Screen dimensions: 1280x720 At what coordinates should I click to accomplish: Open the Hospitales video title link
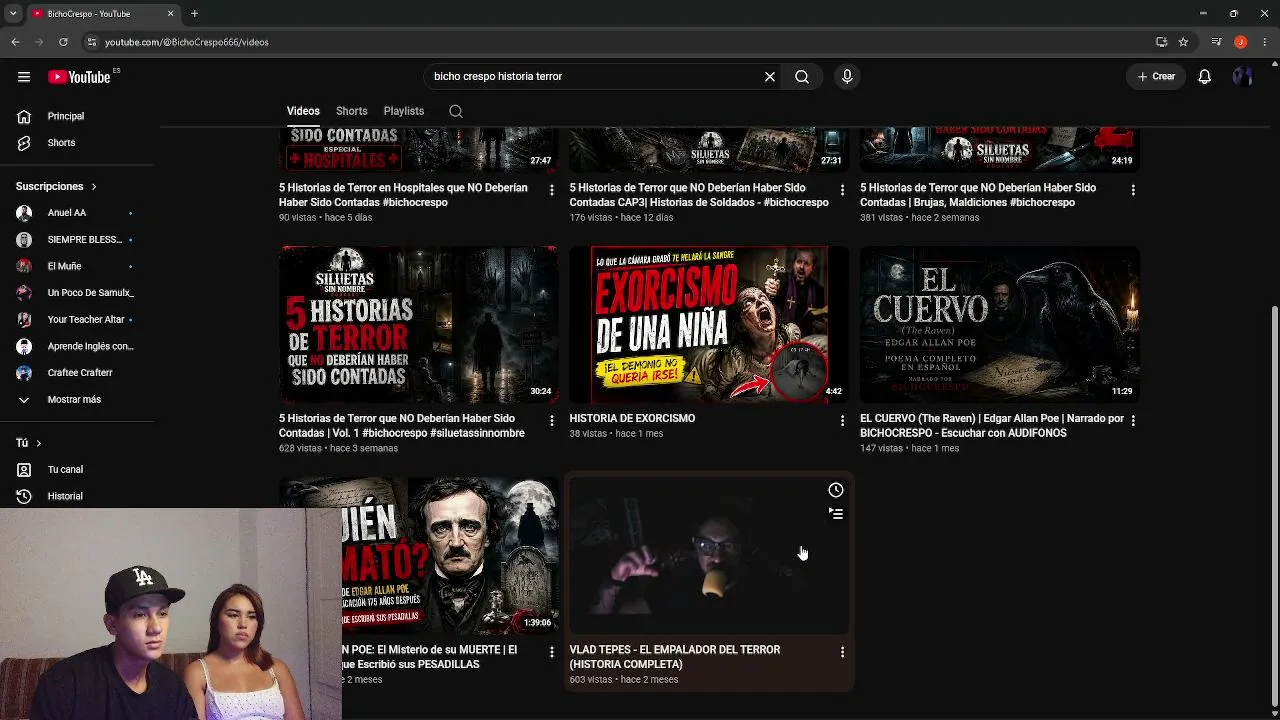(403, 195)
